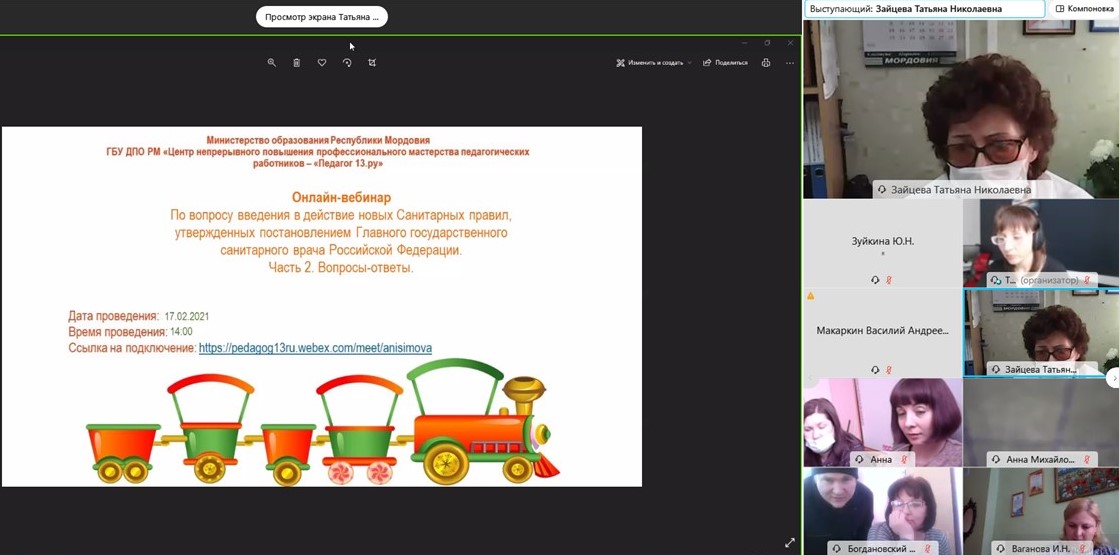Click muted mic icon on Анна tile
1119x555 pixels.
pyautogui.click(x=904, y=460)
